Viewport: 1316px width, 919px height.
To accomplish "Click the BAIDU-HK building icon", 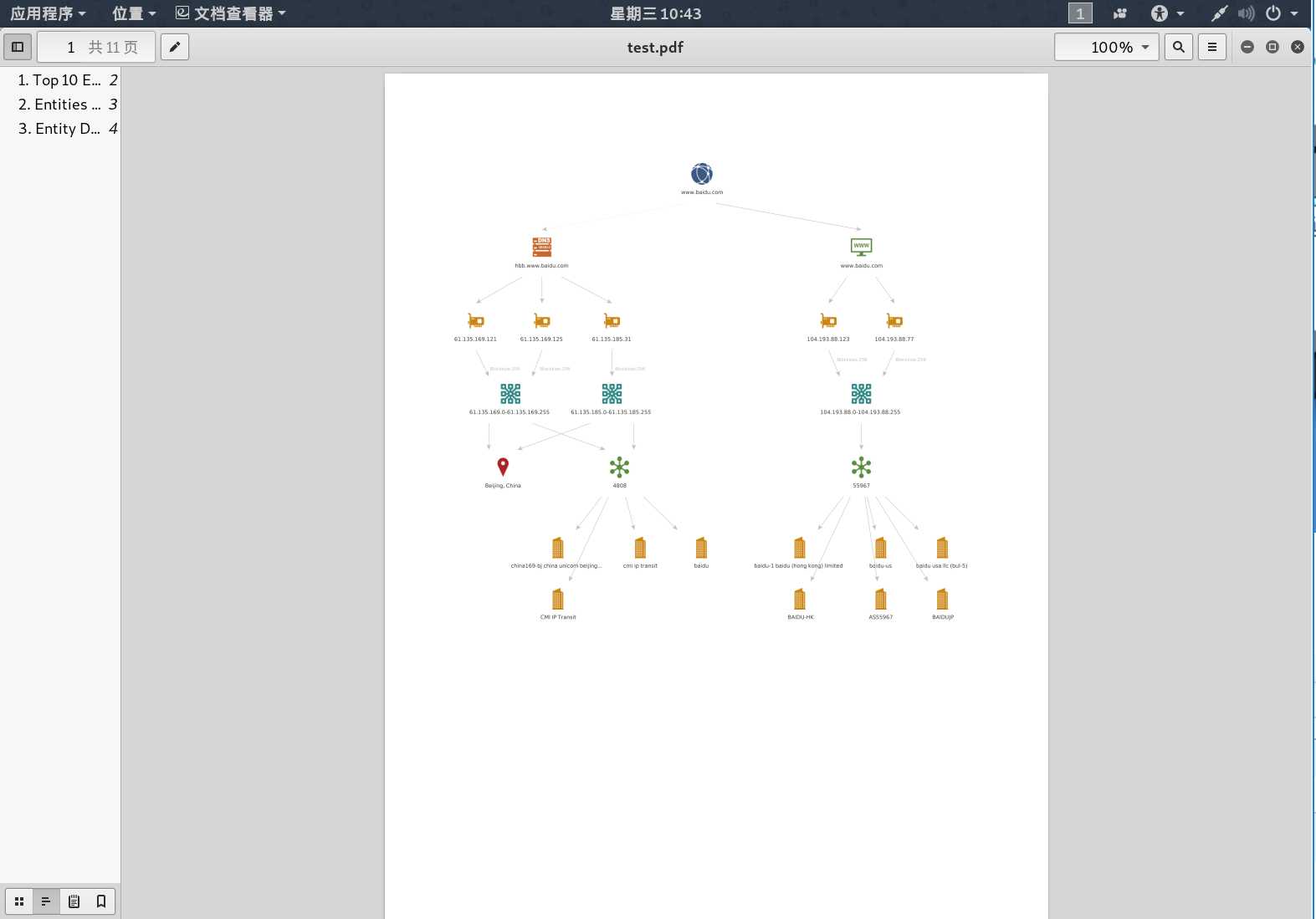I will 800,599.
